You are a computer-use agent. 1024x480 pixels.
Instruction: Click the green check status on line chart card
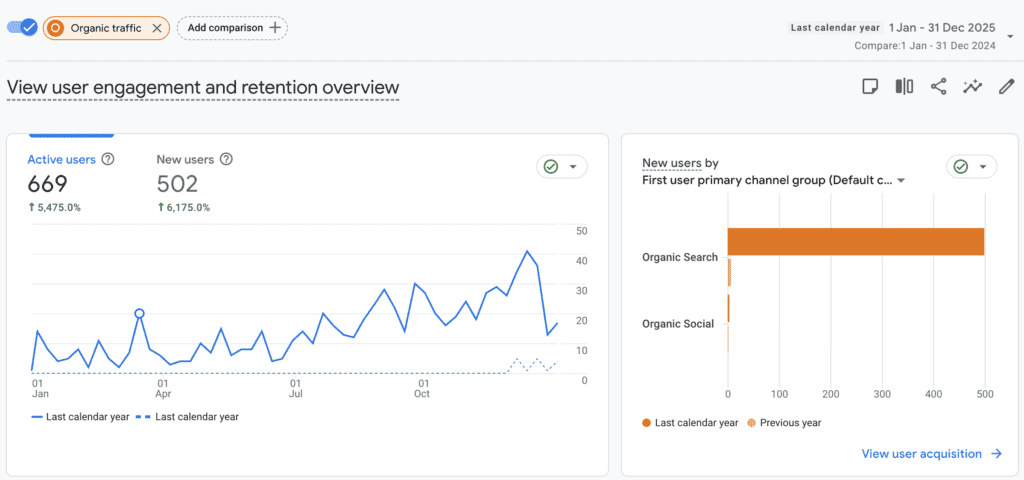click(551, 167)
